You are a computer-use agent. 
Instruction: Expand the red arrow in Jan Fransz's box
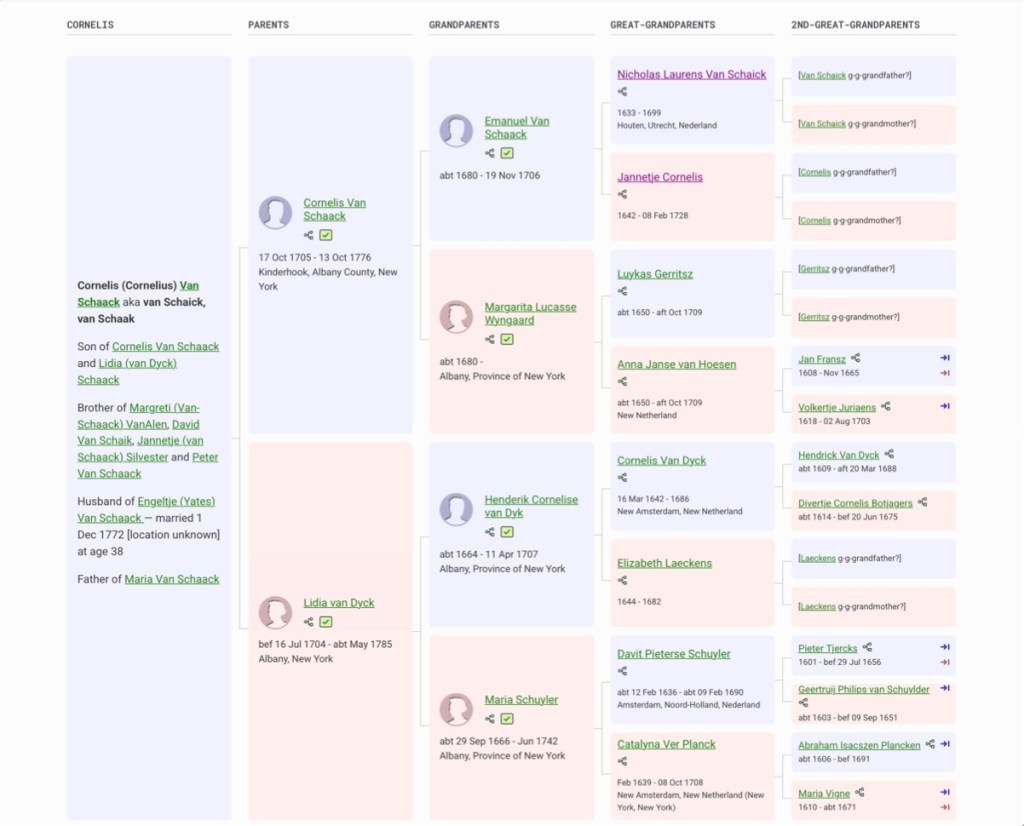(944, 373)
